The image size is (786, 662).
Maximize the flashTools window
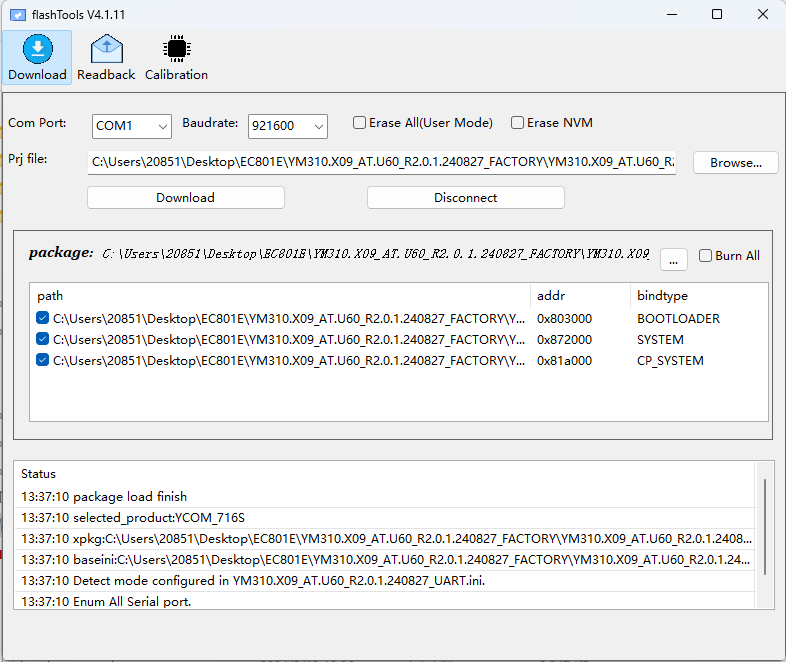point(717,14)
